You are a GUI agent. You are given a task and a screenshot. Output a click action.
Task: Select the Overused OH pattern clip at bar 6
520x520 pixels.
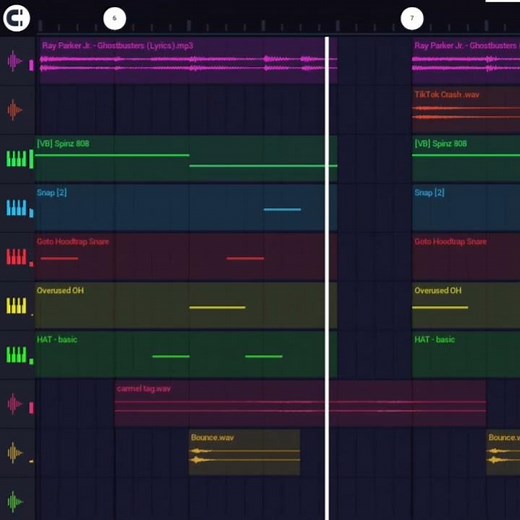(186, 306)
